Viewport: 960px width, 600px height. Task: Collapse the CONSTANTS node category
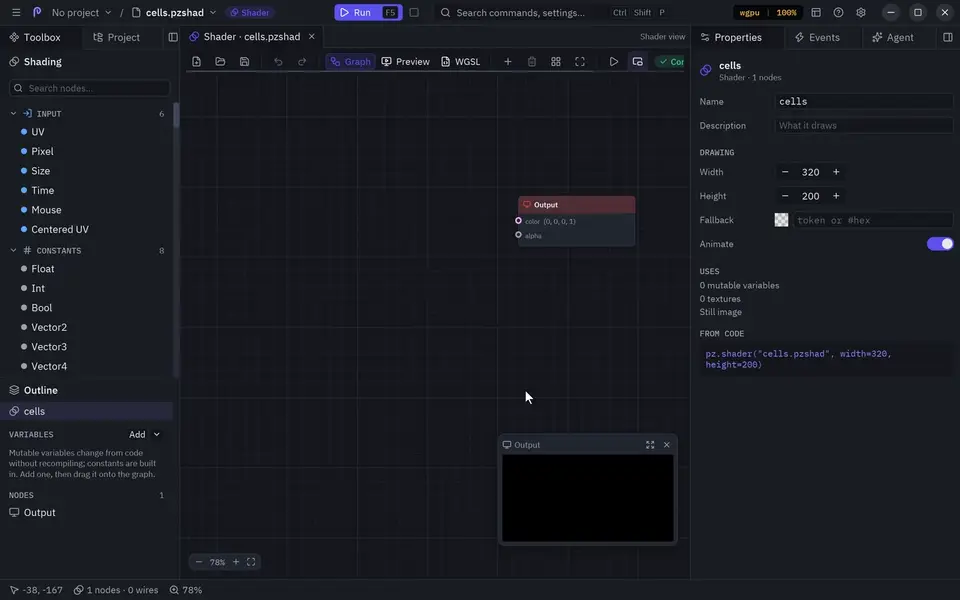pos(13,250)
